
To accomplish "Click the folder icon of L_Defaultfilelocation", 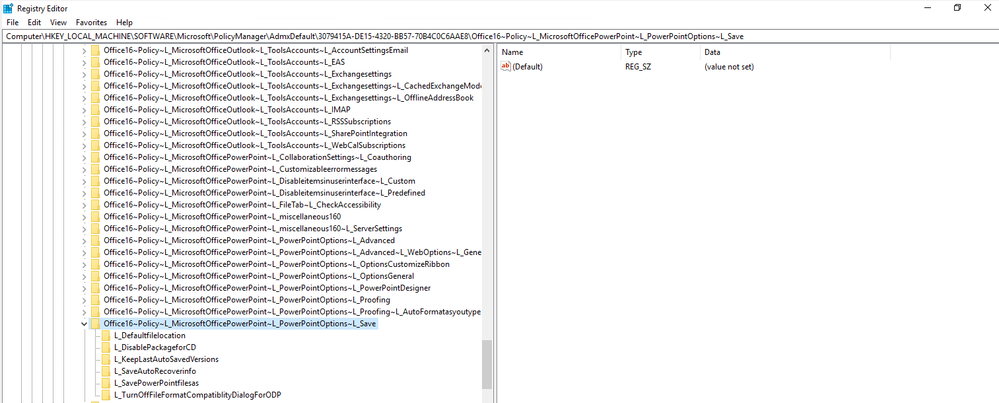I will 105,336.
